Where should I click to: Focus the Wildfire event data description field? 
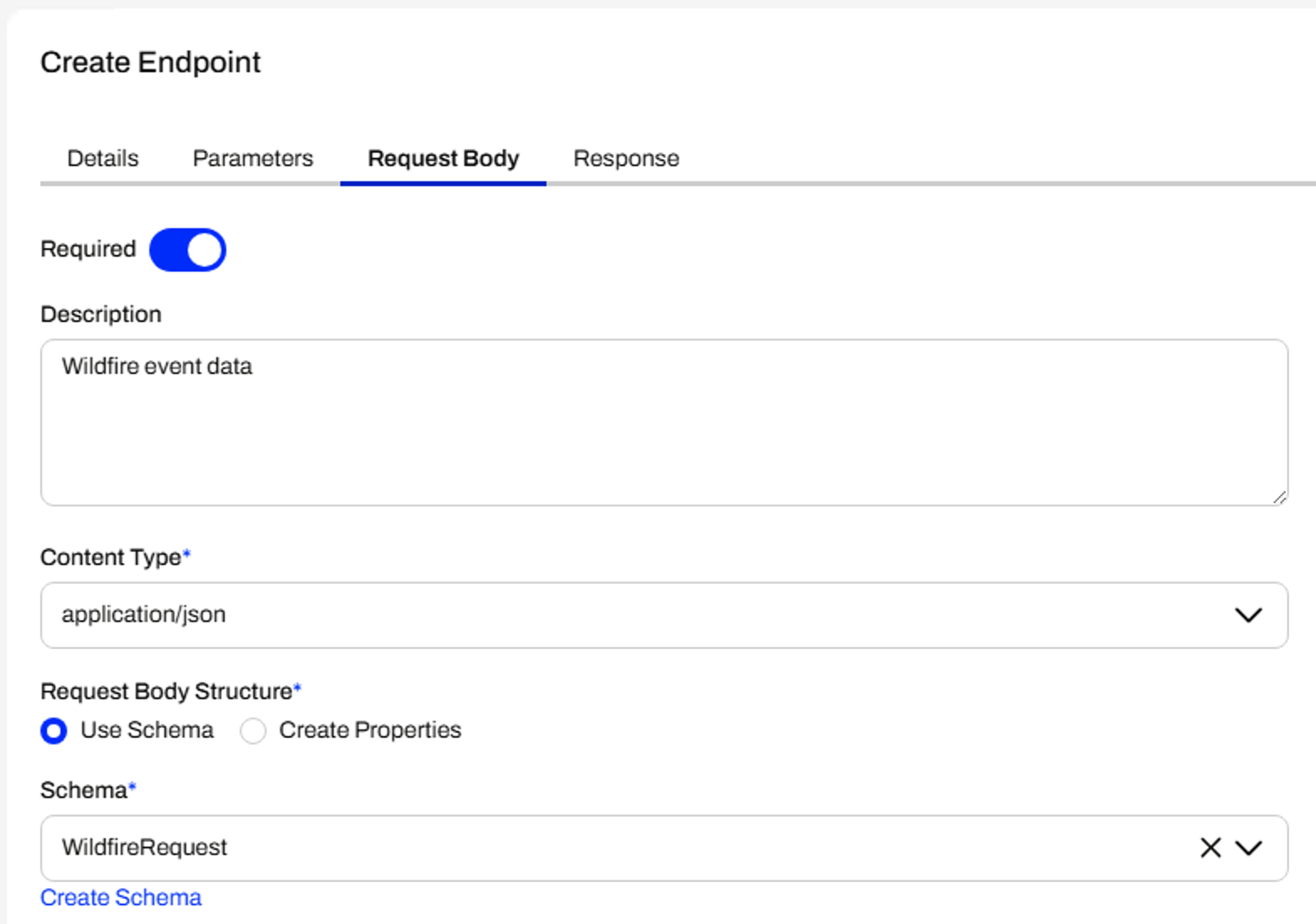tap(664, 423)
